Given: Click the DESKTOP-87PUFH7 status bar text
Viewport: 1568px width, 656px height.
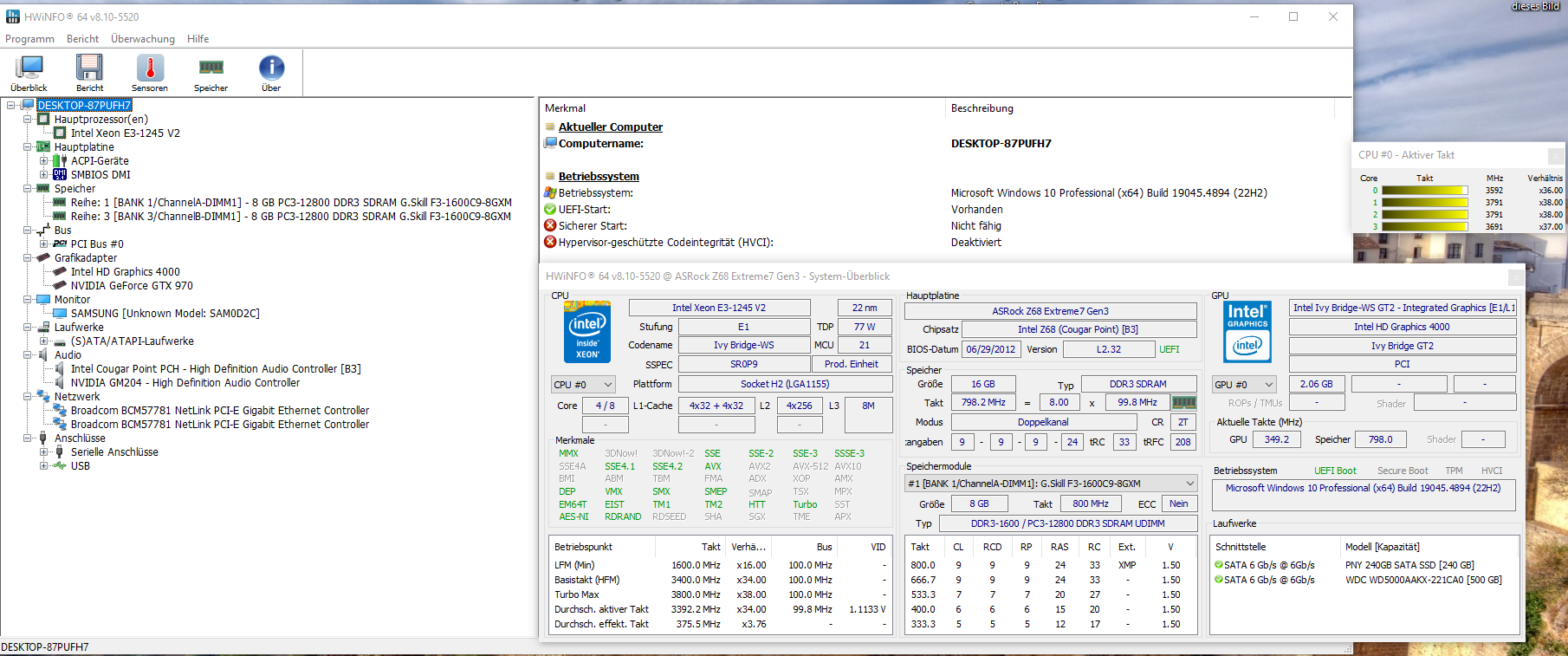Looking at the screenshot, I should point(45,647).
